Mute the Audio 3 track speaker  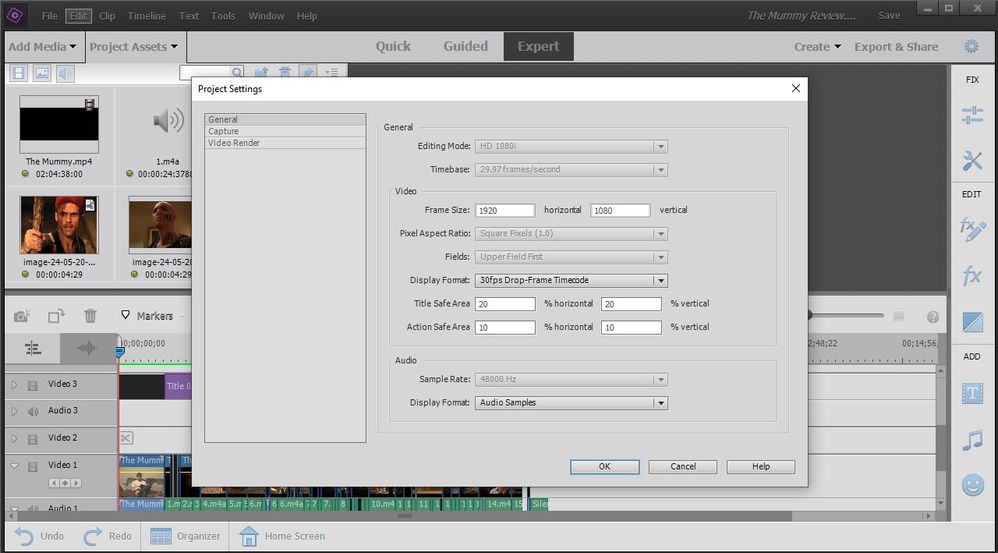click(x=32, y=412)
